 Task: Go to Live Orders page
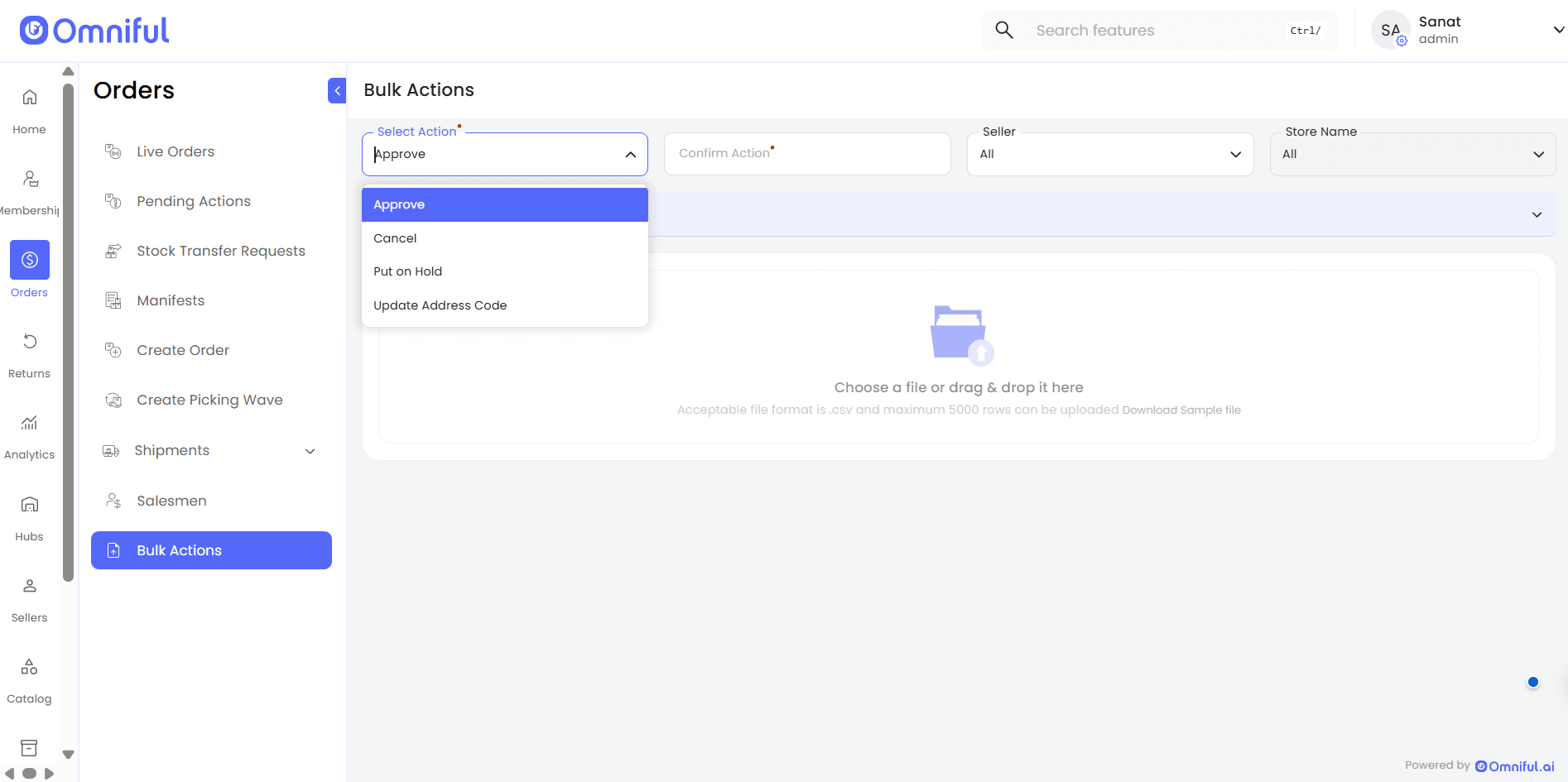[176, 151]
